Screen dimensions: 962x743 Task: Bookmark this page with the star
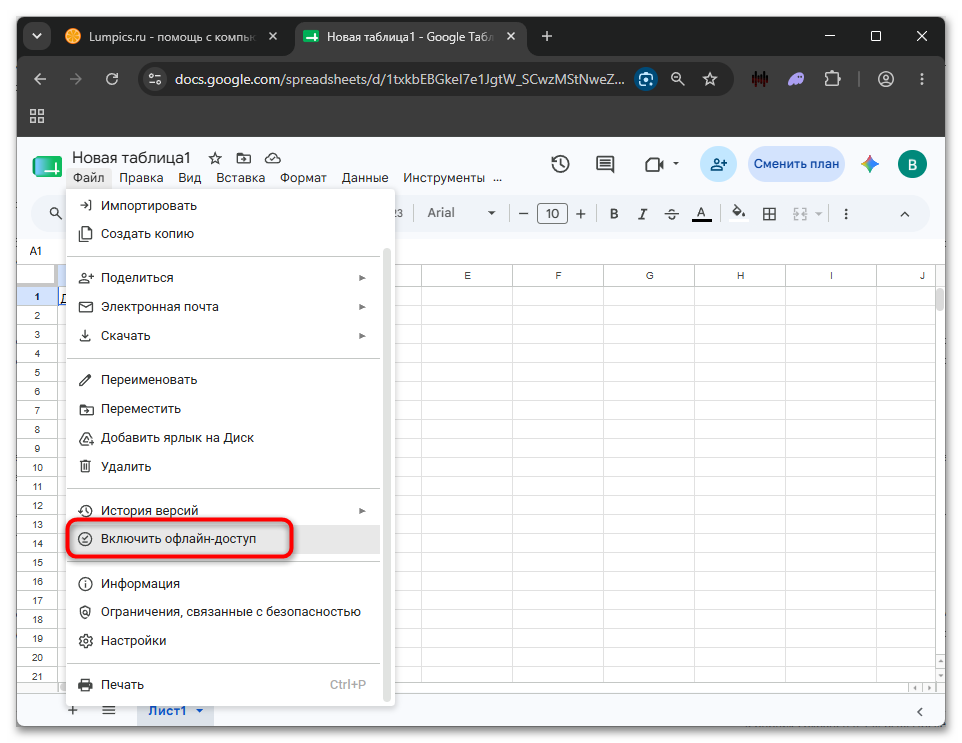[710, 79]
